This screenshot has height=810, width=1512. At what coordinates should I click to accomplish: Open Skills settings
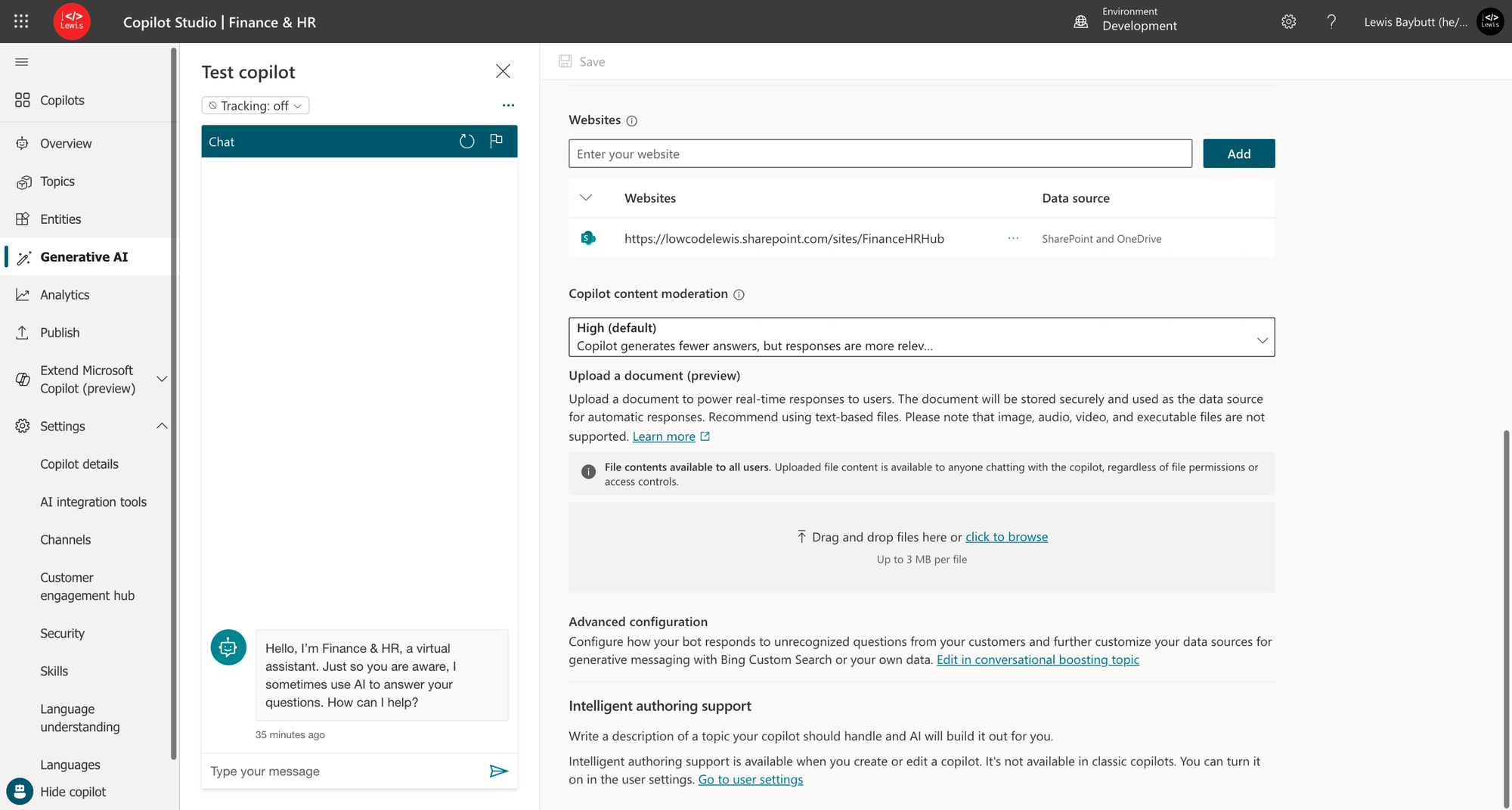[54, 671]
